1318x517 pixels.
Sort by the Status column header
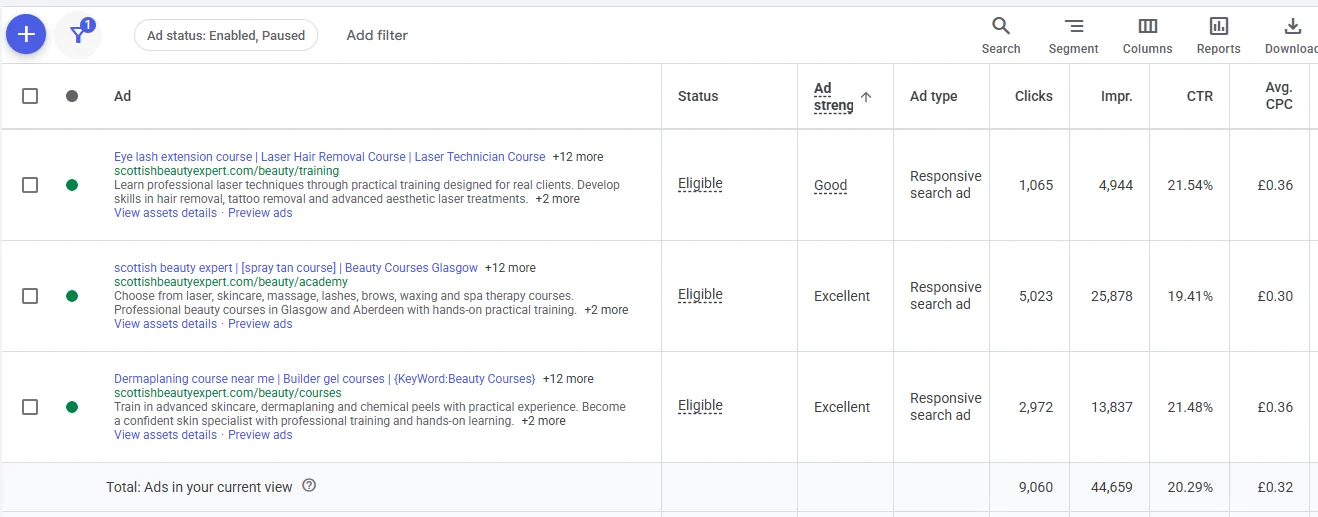[x=698, y=96]
